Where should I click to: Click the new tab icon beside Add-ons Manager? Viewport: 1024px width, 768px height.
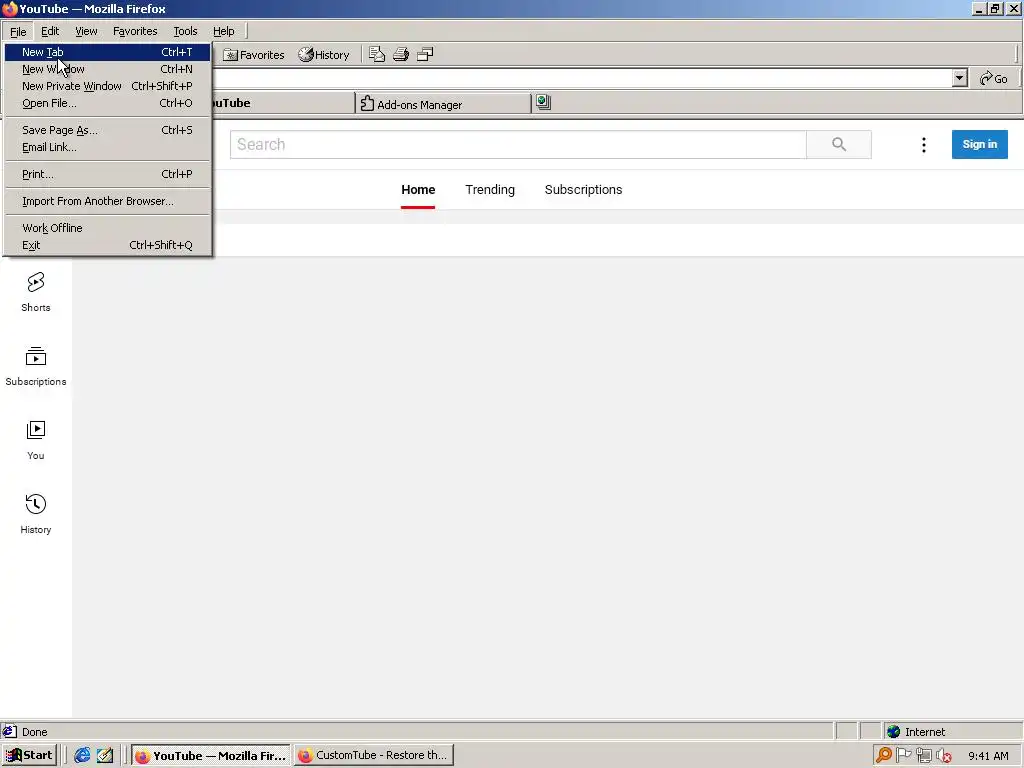click(543, 102)
